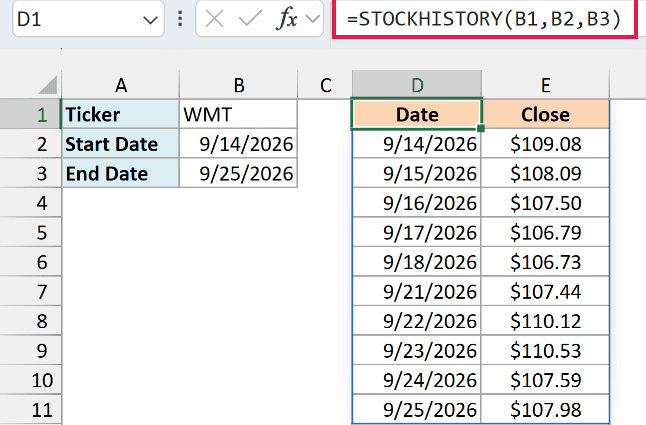
Task: Select row 6 header
Action: click(31, 262)
